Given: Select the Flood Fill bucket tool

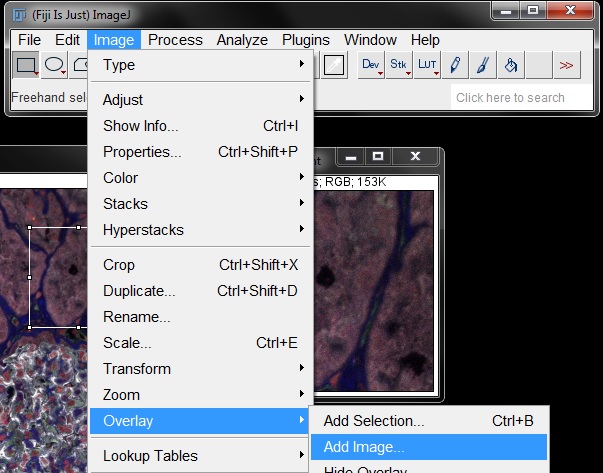Looking at the screenshot, I should point(510,66).
